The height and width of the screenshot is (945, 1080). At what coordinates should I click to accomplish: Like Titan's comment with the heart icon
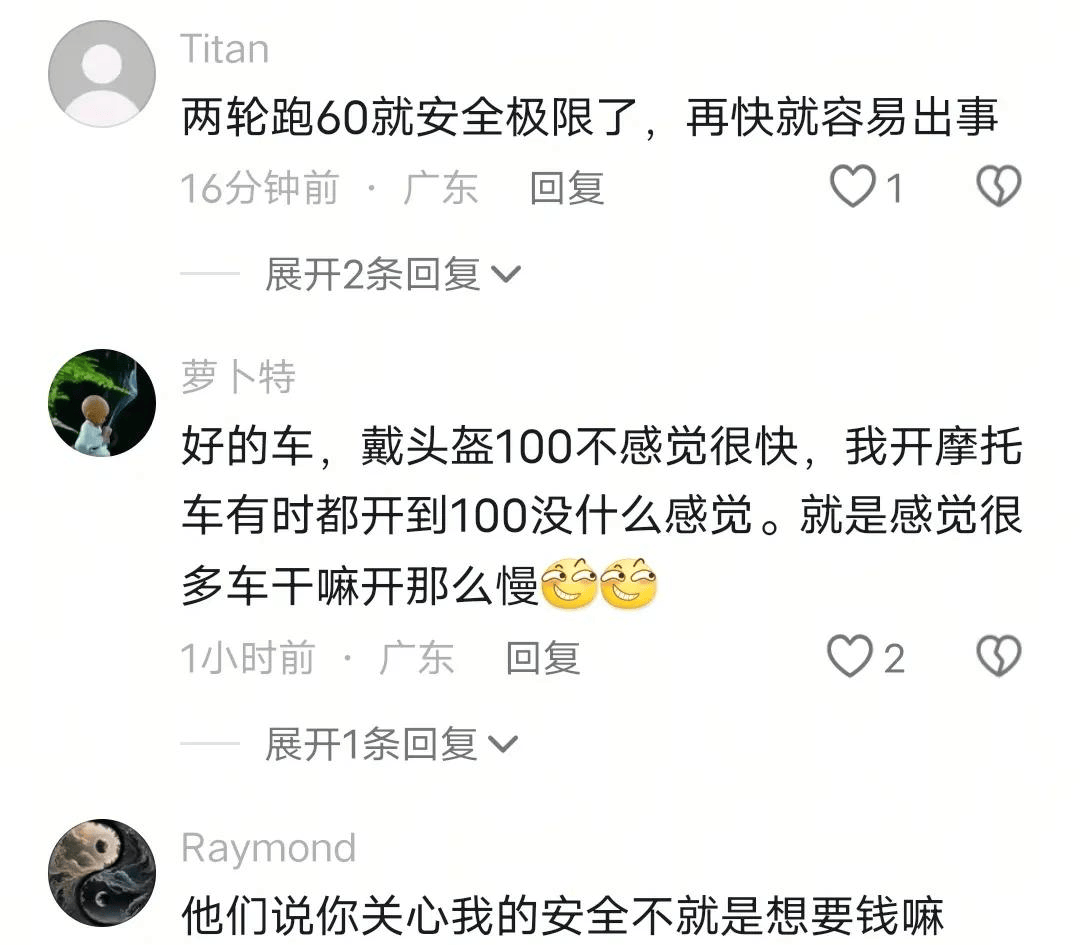[x=853, y=186]
